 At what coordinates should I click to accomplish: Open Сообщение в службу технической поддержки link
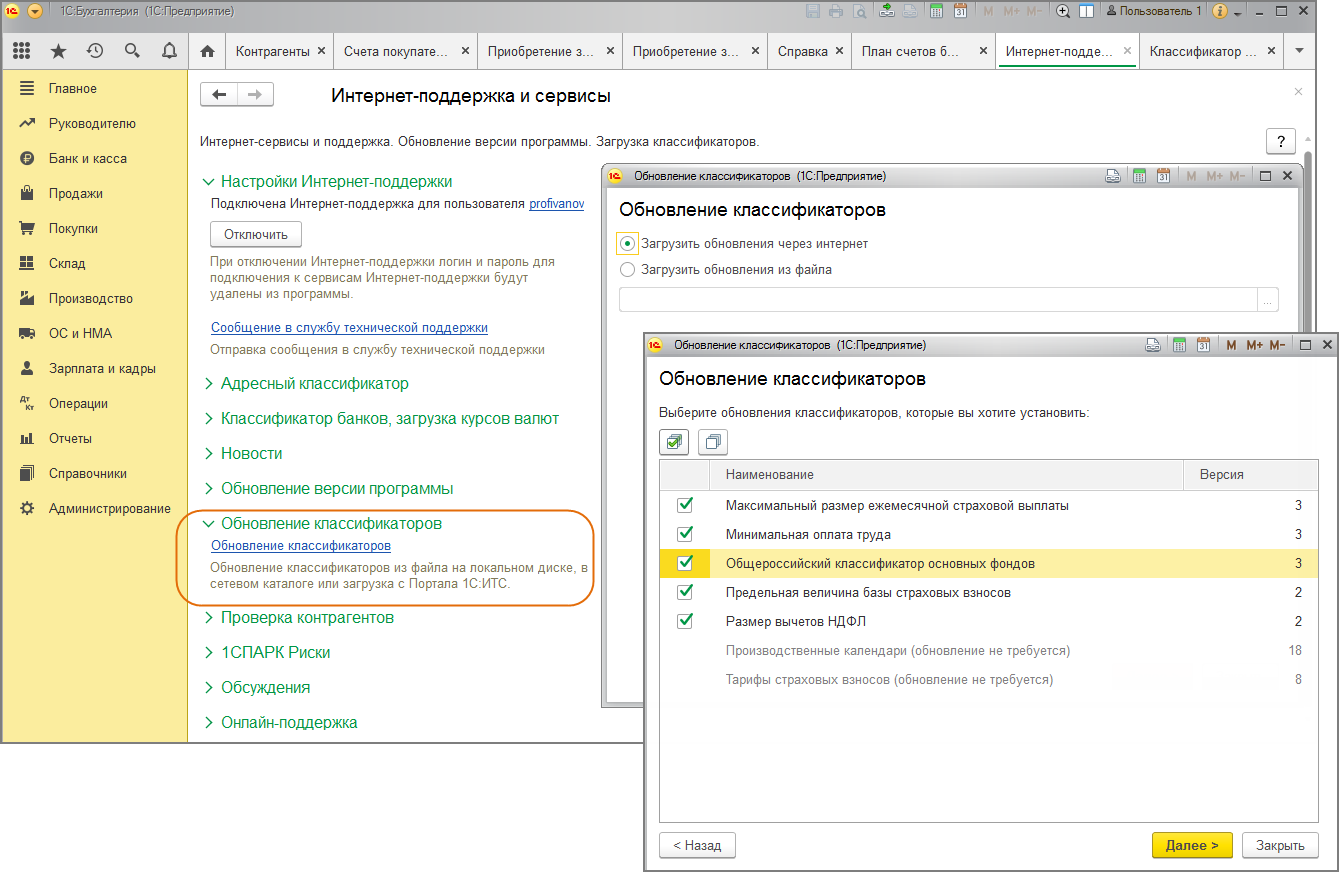click(349, 328)
